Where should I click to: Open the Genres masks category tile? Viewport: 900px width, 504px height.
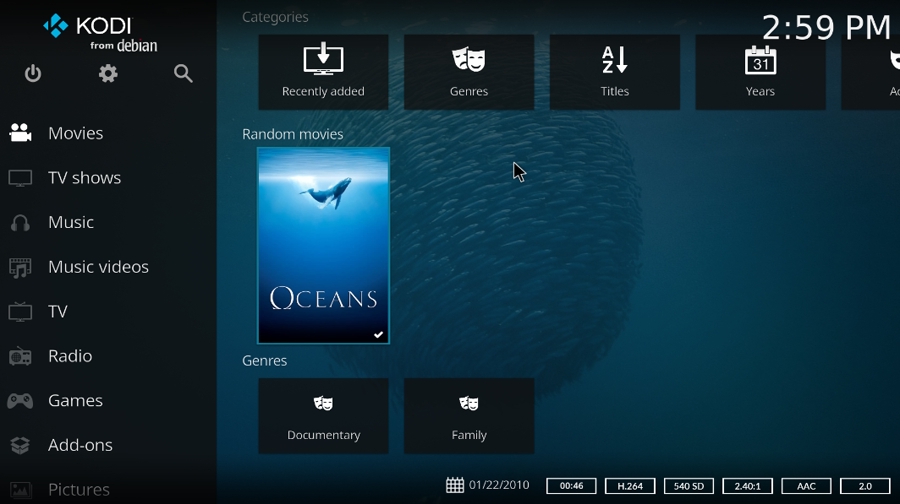pyautogui.click(x=469, y=72)
